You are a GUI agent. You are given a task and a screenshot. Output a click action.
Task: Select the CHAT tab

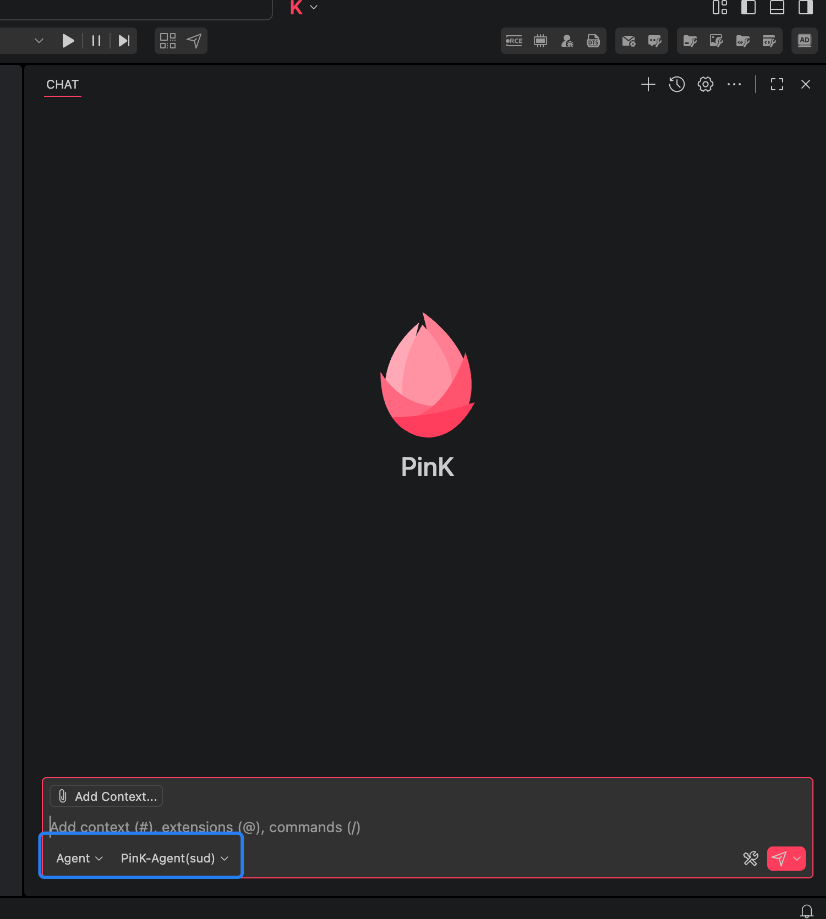click(62, 84)
